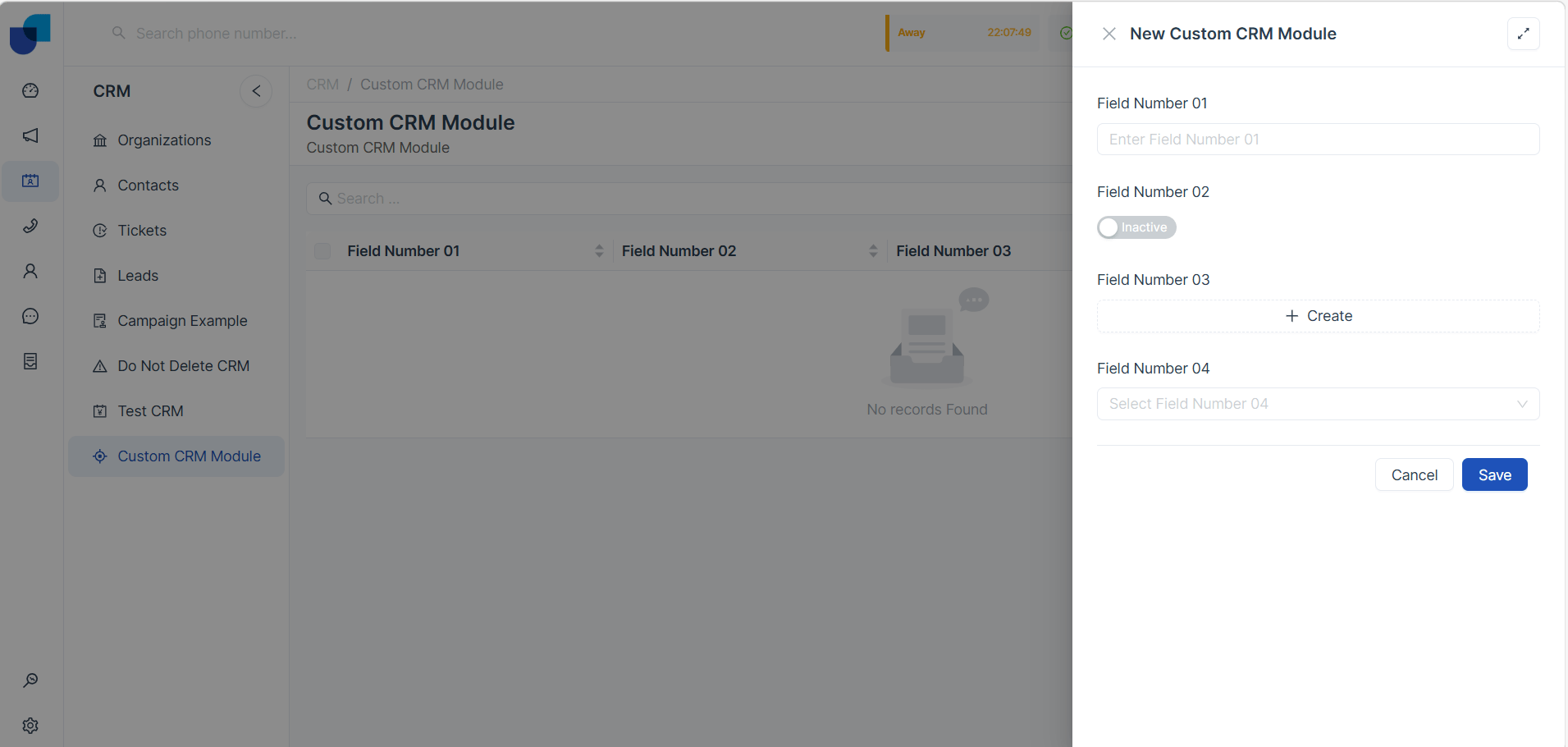Click the Enter Field Number 01 input
The height and width of the screenshot is (747, 1568).
point(1317,140)
